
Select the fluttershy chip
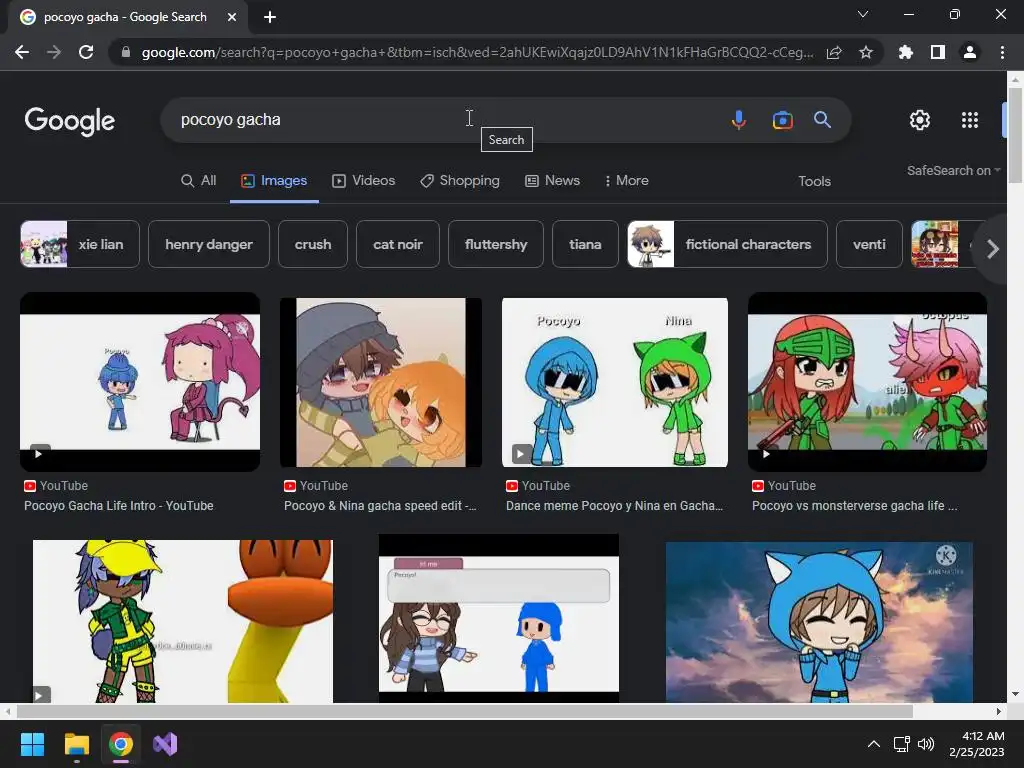(496, 244)
